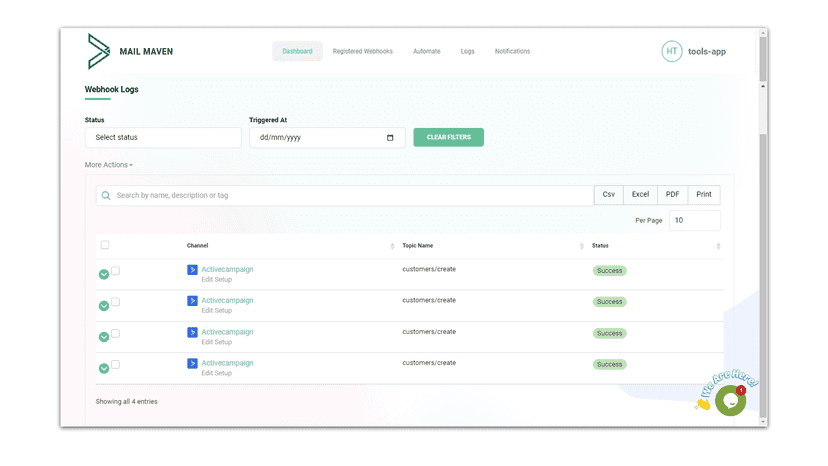Open the calendar picker icon

[x=390, y=138]
